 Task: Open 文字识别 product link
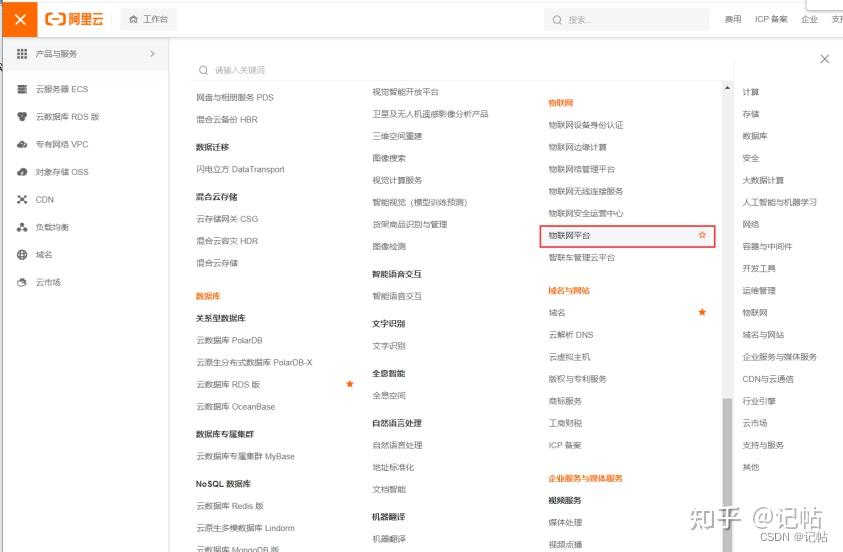[x=389, y=346]
